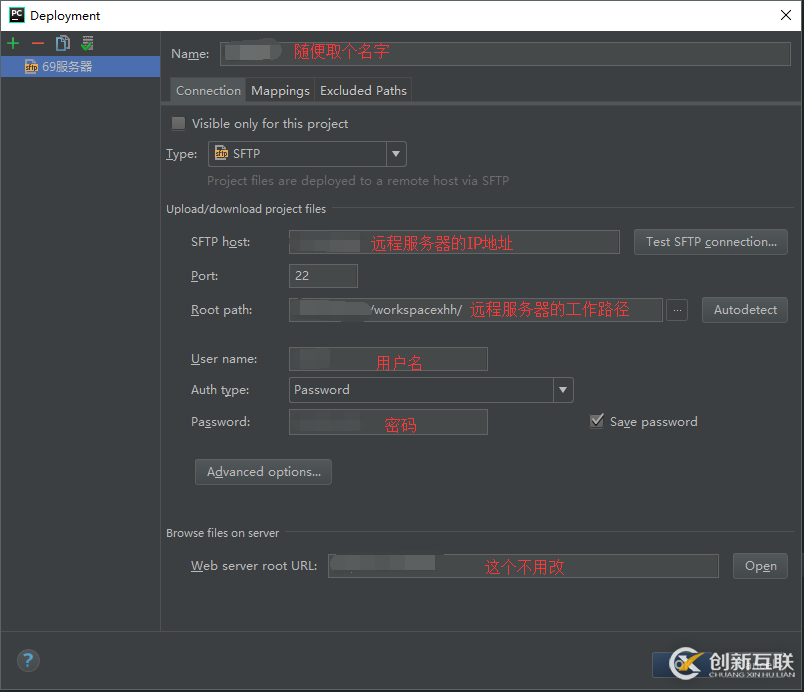This screenshot has height=692, width=804.
Task: Click the PyCharm icon in title bar
Action: click(x=17, y=15)
